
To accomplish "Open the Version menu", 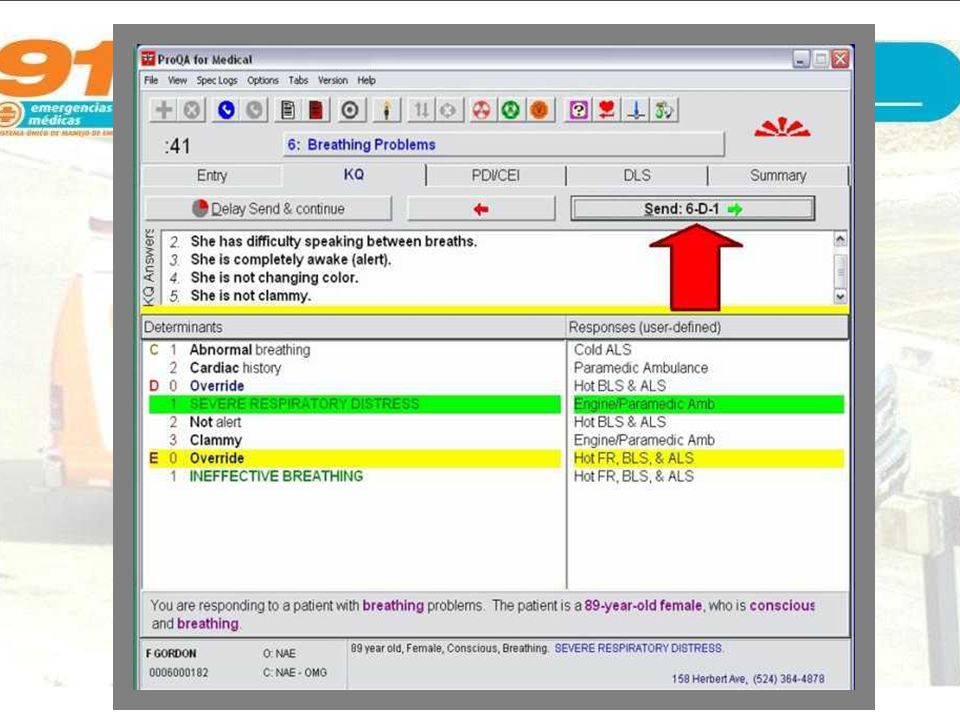I will [332, 80].
